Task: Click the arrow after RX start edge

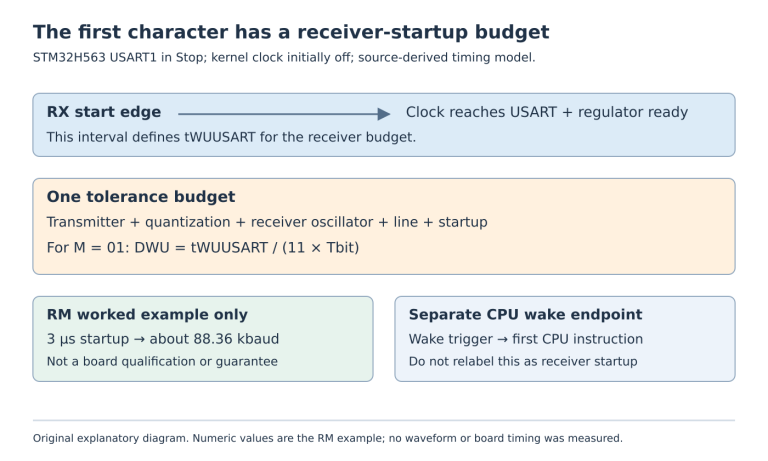Action: tap(284, 114)
